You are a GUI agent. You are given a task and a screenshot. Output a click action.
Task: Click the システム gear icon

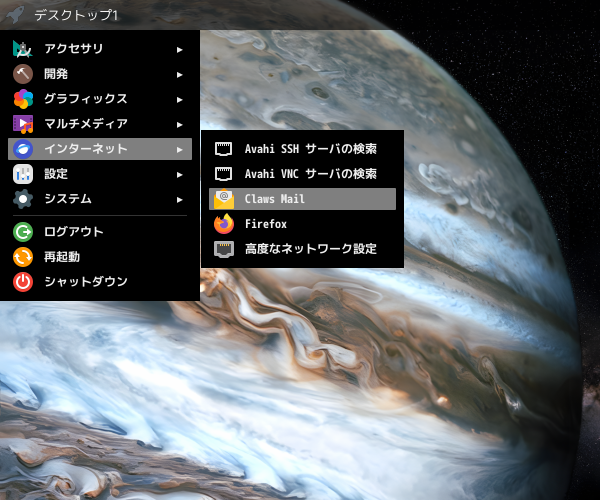pos(23,199)
